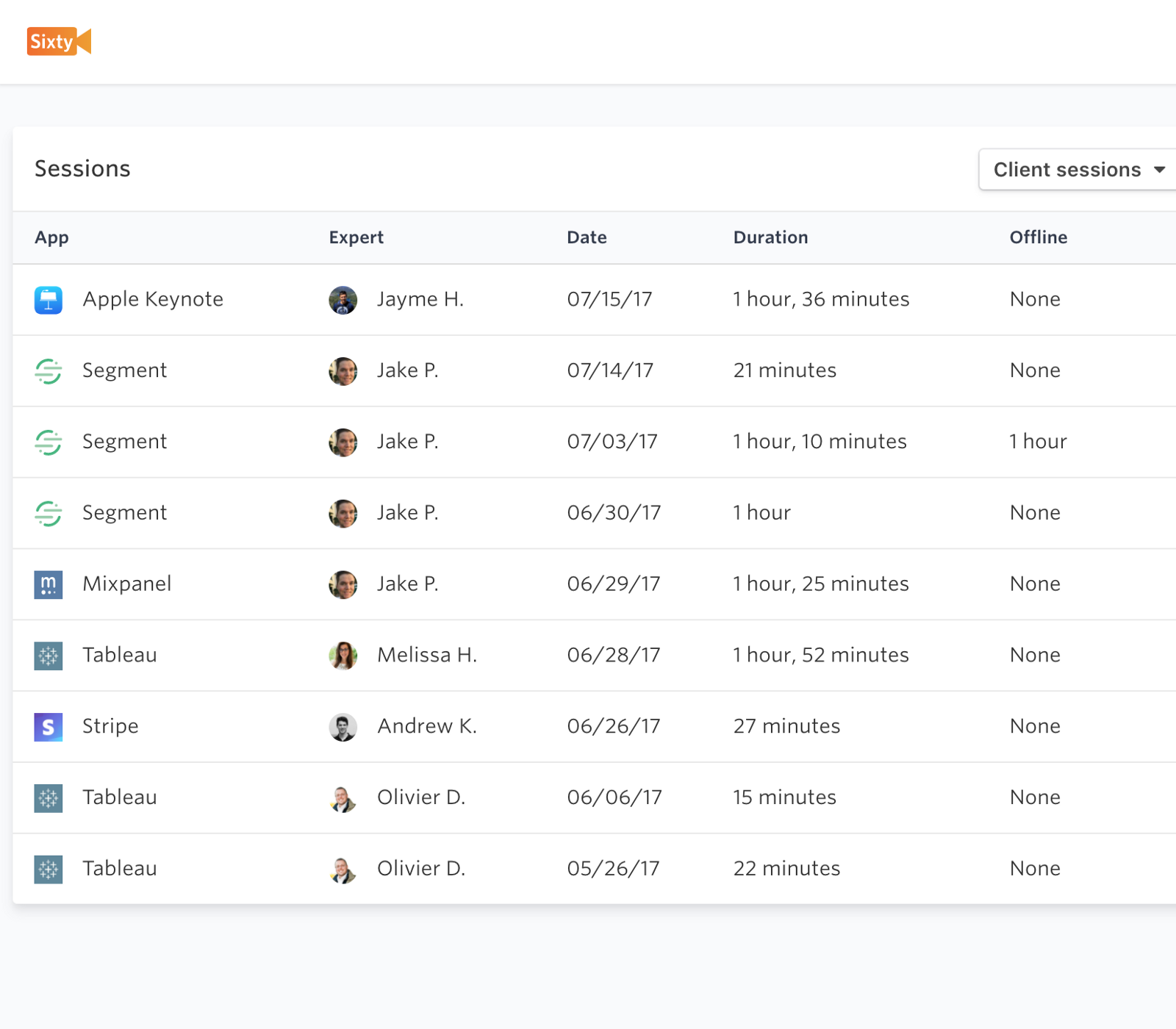Click offline value 1 hour
The height and width of the screenshot is (1029, 1176).
click(x=1038, y=442)
